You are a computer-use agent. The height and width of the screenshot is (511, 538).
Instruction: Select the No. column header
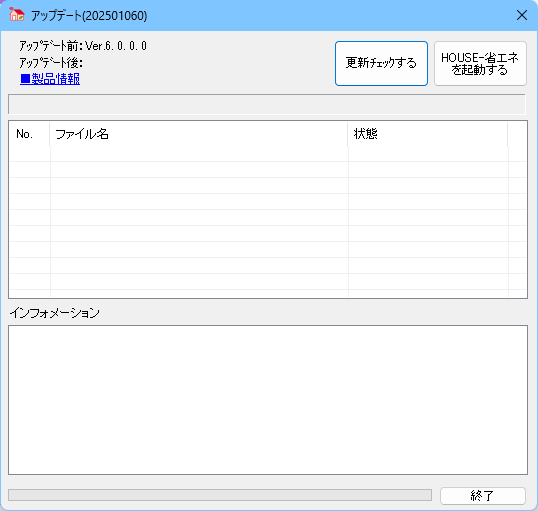point(30,134)
